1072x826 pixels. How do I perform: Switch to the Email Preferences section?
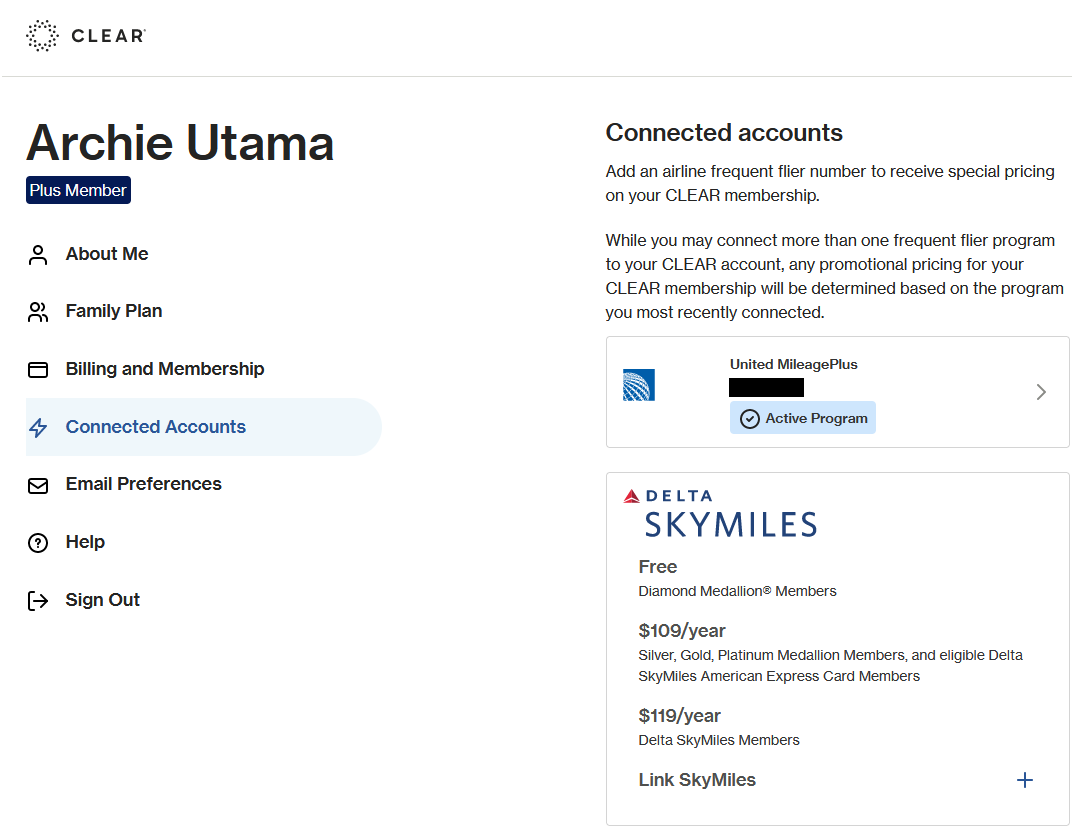[143, 484]
